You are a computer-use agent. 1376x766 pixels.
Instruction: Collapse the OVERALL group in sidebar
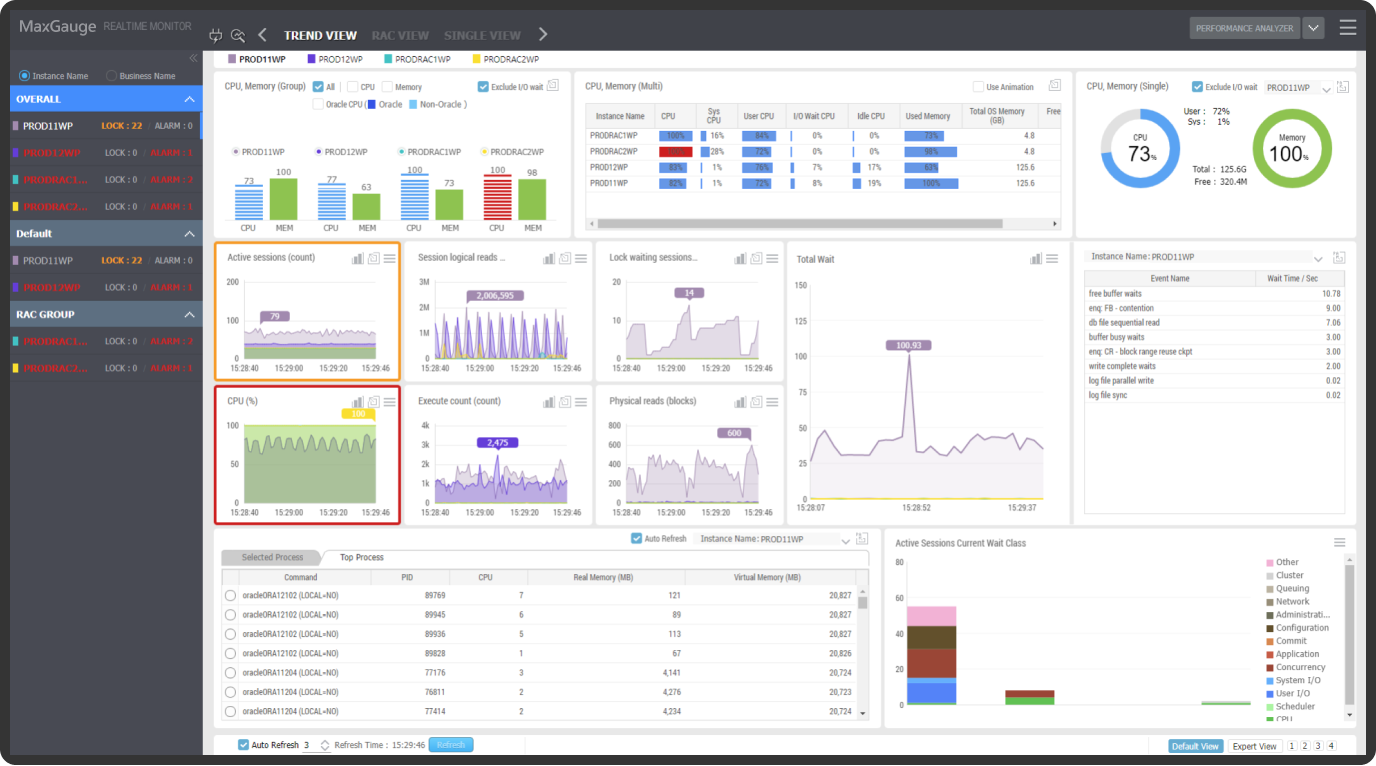[x=189, y=99]
